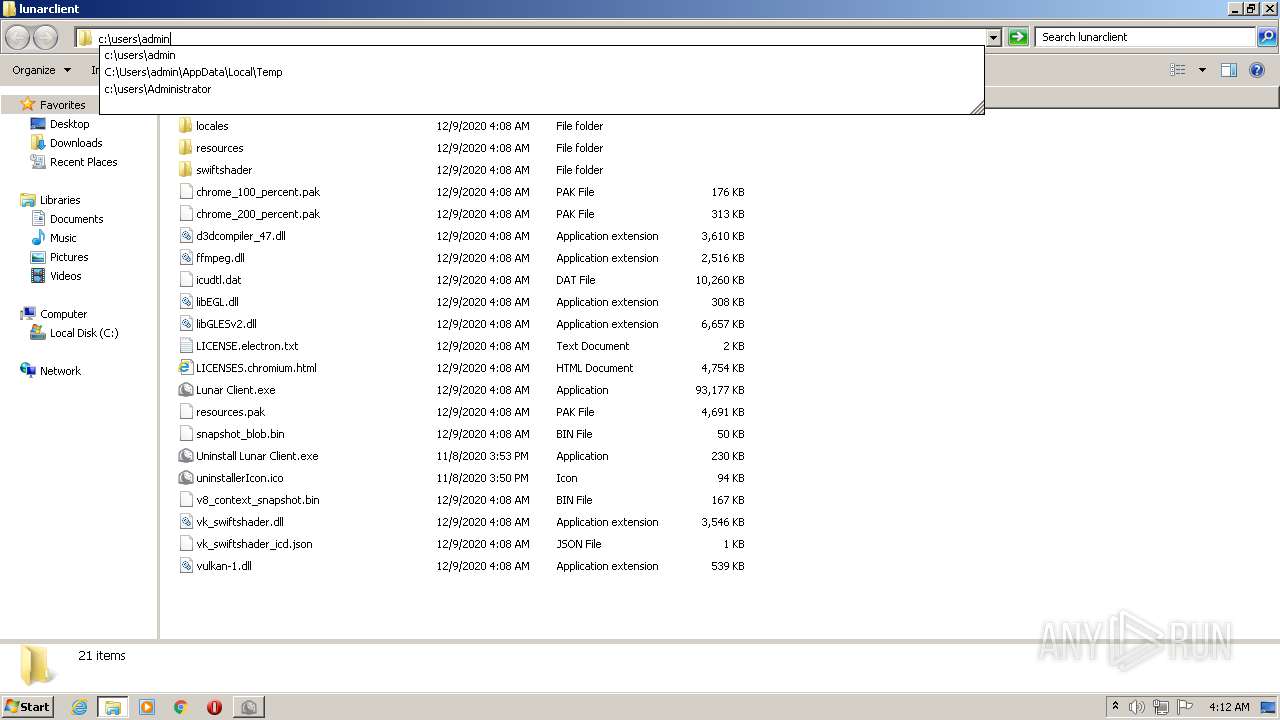Open Windows Media Player taskbar icon
The height and width of the screenshot is (720, 1280).
point(147,707)
